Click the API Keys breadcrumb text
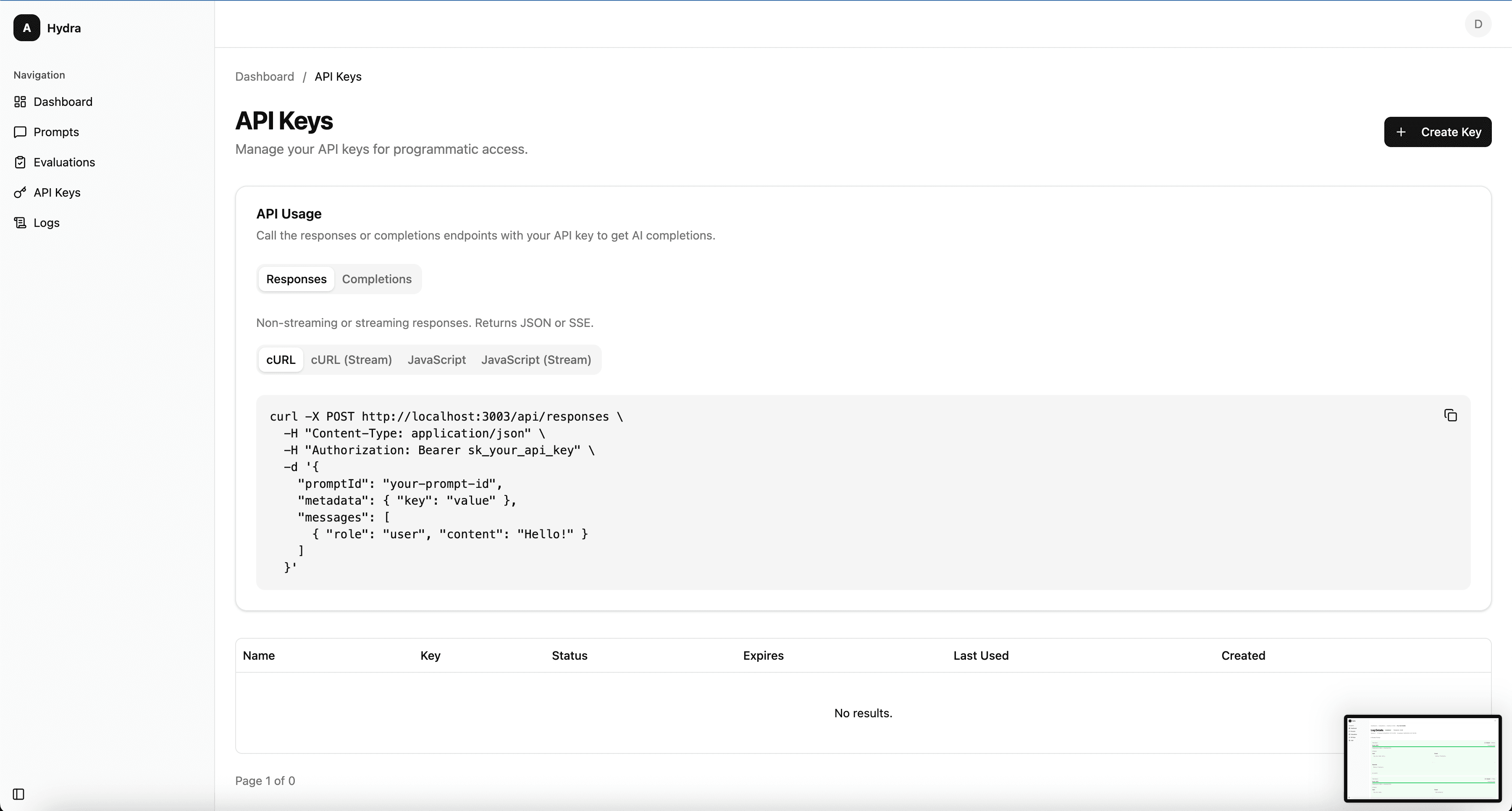 tap(338, 76)
